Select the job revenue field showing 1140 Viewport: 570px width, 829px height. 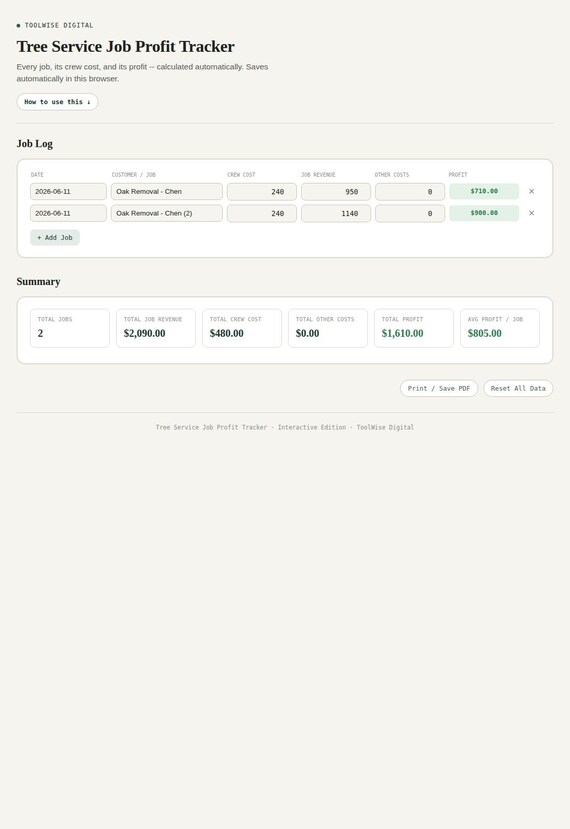[x=336, y=214]
